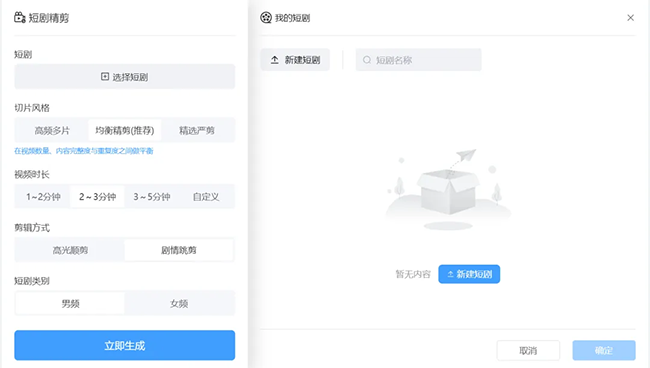
Task: Click the 立即生成 button
Action: [124, 345]
